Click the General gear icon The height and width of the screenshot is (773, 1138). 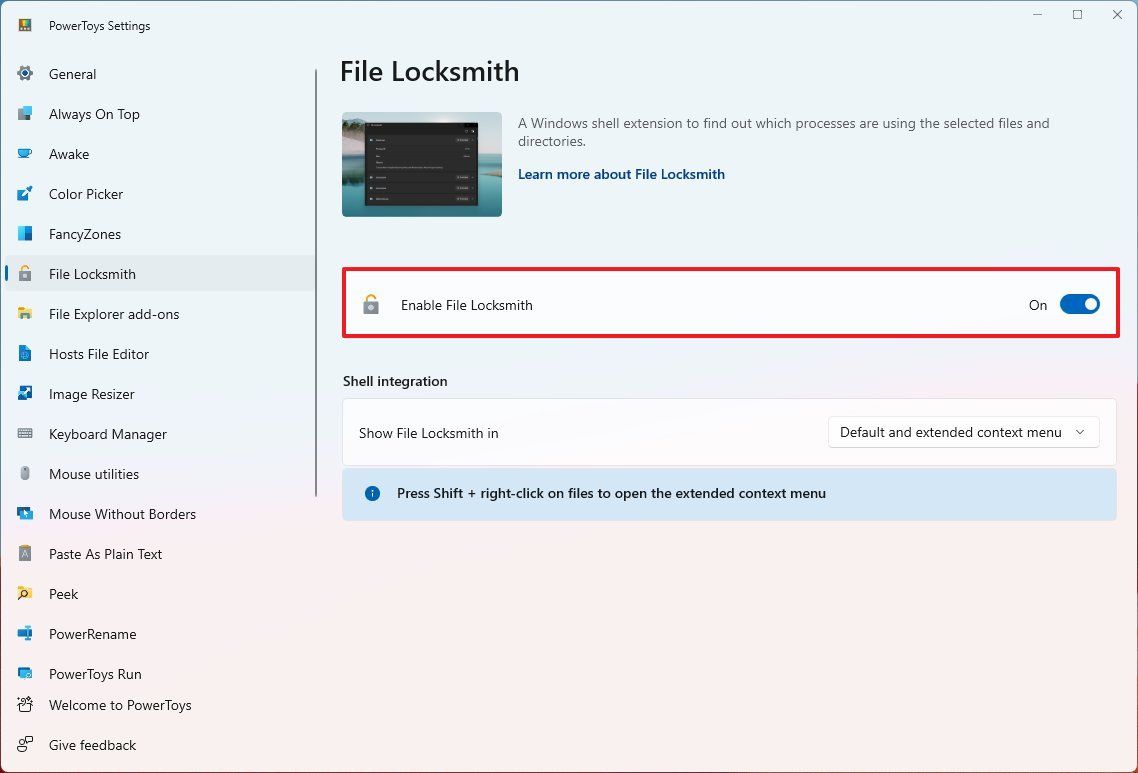coord(25,73)
